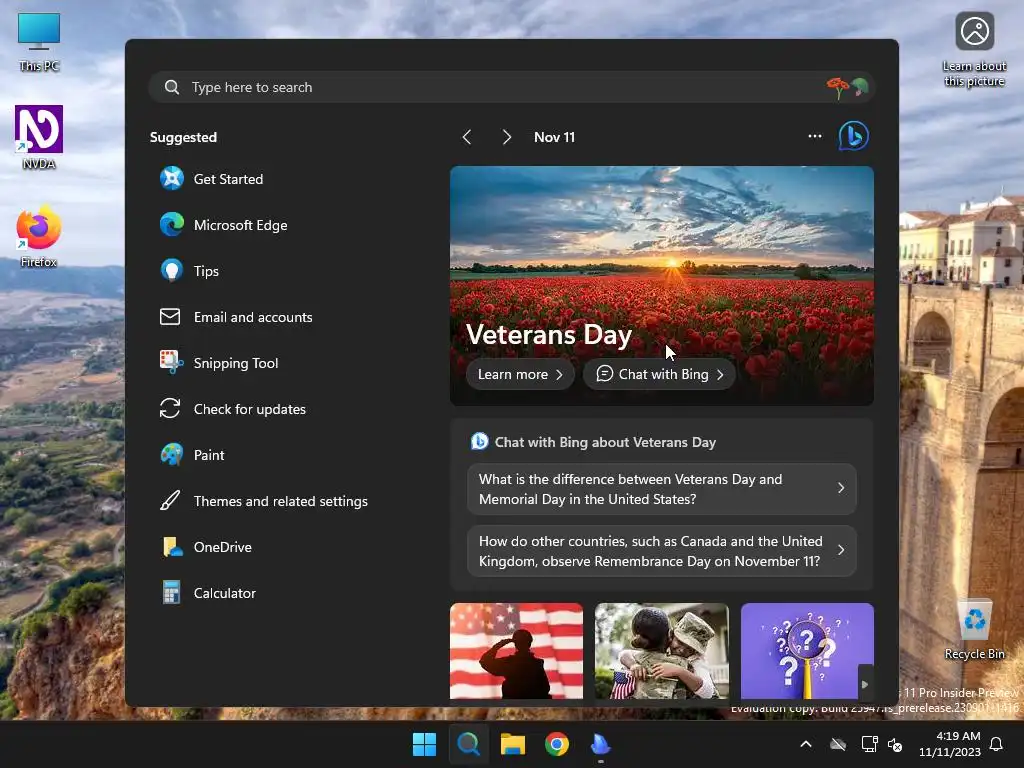Click the Learn more button on Veterans Day
The width and height of the screenshot is (1024, 768).
(520, 374)
